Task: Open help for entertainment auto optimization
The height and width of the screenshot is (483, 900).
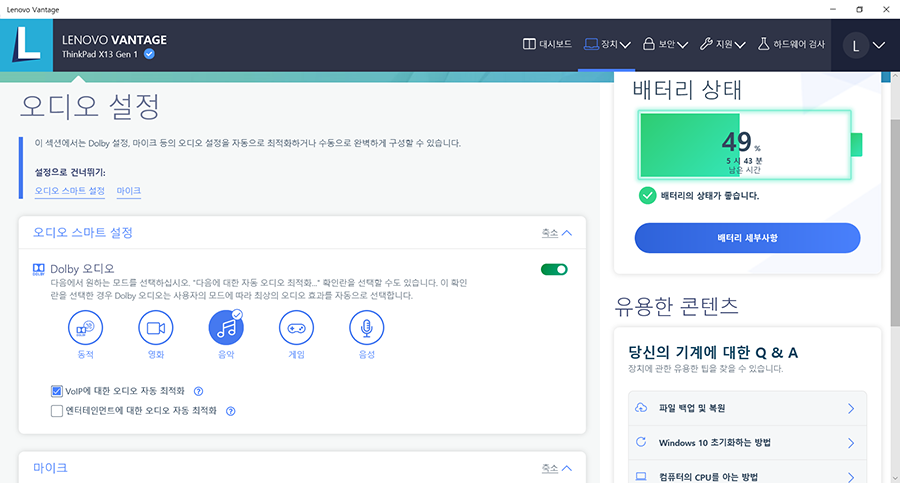Action: click(231, 411)
